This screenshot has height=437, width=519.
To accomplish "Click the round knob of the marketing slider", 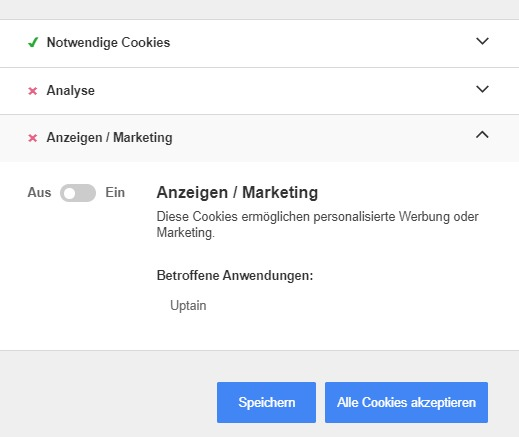I will 70,193.
